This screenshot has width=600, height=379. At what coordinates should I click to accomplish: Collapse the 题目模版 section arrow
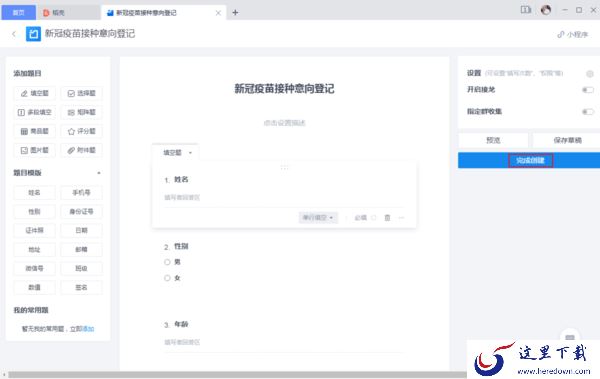point(99,173)
